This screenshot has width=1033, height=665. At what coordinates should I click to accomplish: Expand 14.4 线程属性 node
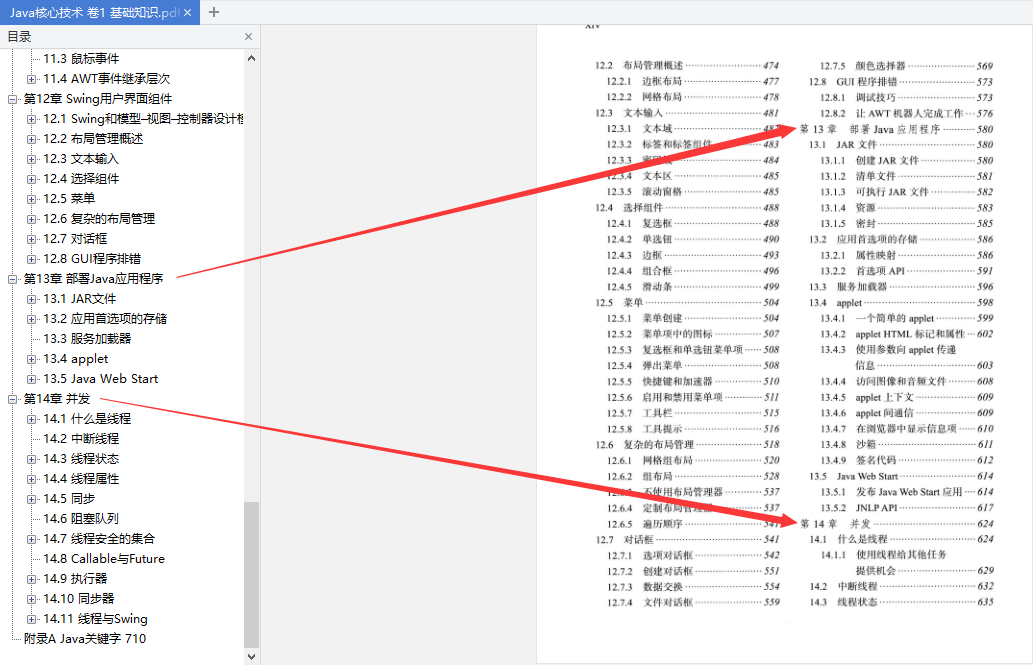click(31, 479)
